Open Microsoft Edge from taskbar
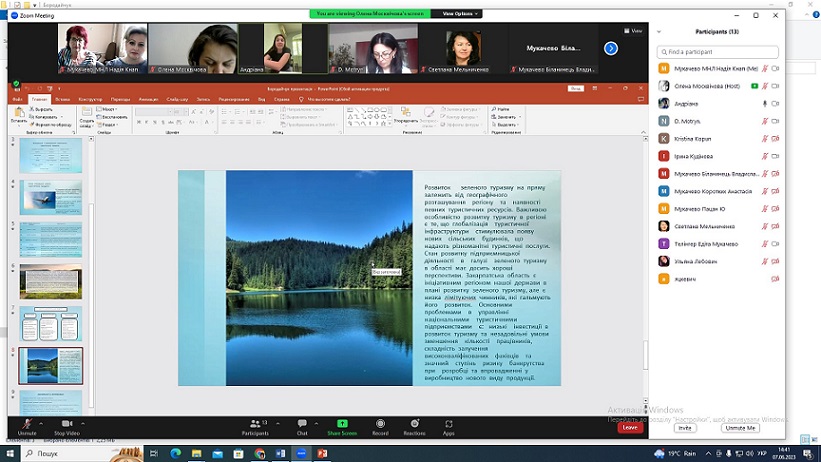821x462 pixels. (x=175, y=453)
